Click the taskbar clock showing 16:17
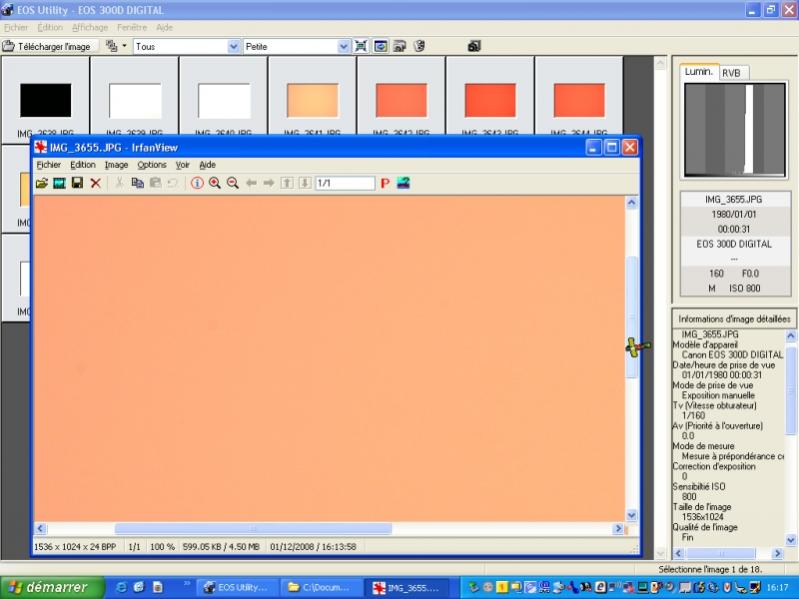The image size is (799, 599). pos(777,588)
